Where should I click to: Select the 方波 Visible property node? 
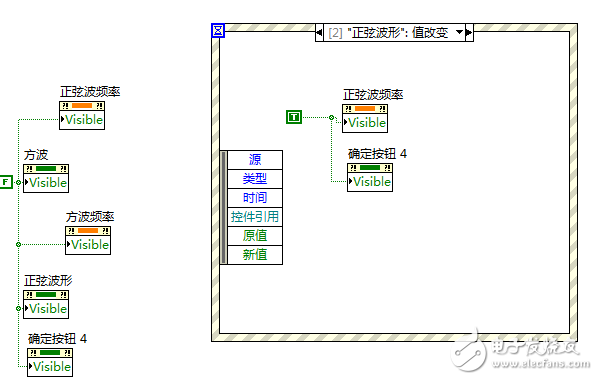(46, 178)
